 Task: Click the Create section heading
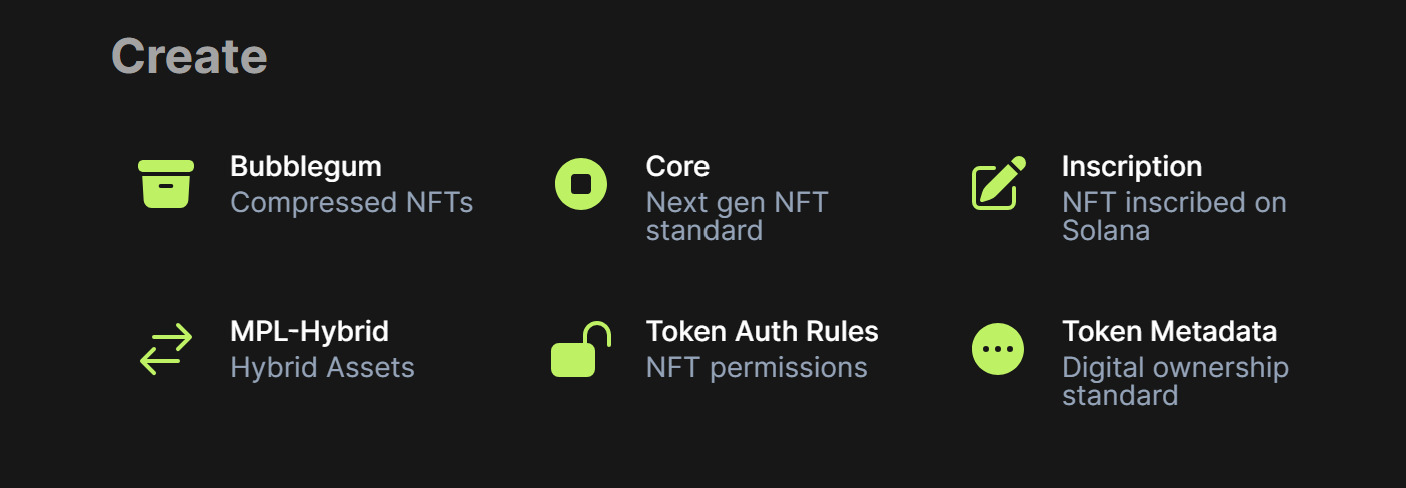(x=189, y=56)
